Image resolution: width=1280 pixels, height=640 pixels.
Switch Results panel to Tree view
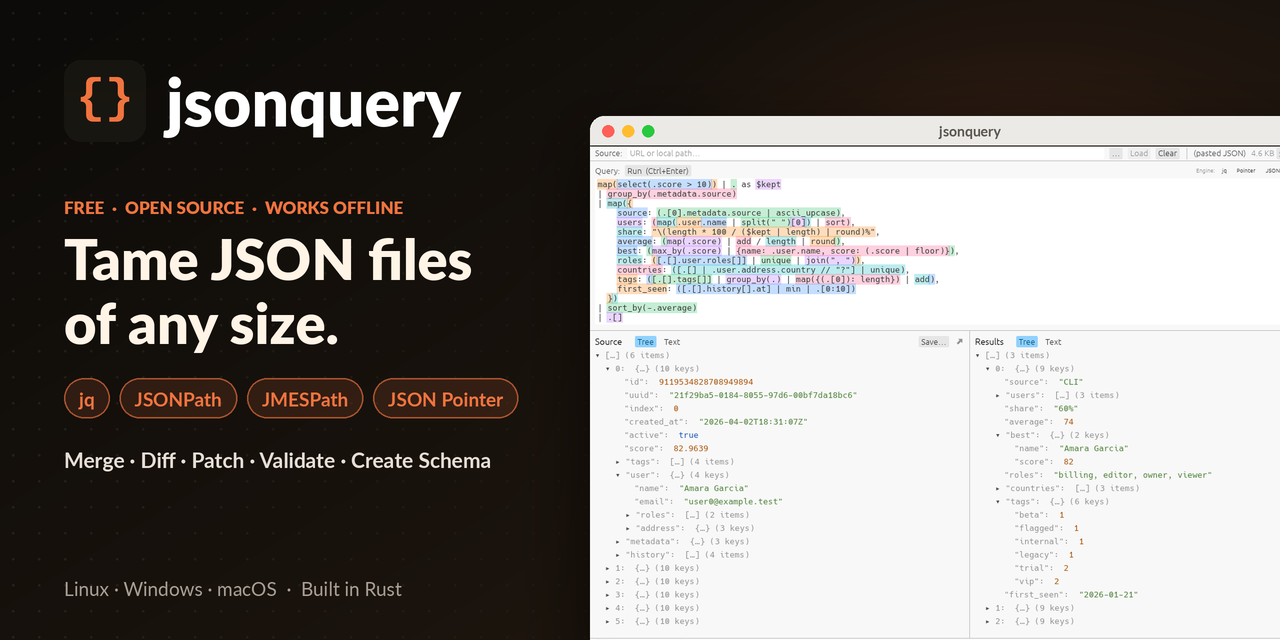tap(1026, 342)
